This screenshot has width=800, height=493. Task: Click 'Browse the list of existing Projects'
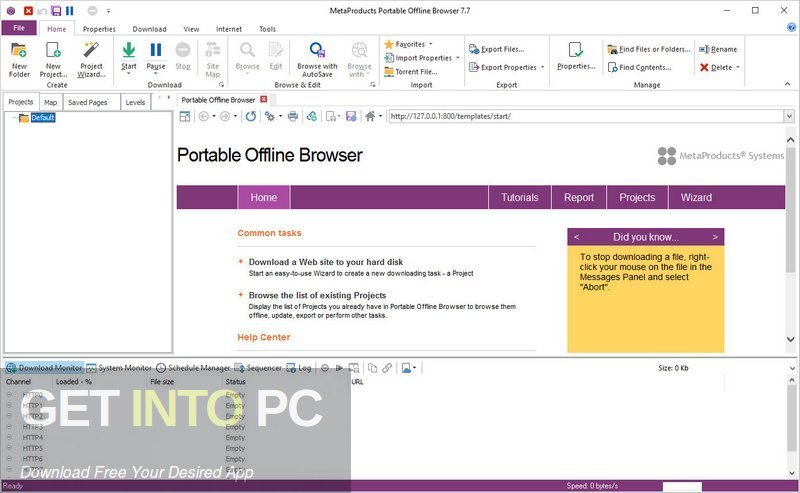click(317, 295)
